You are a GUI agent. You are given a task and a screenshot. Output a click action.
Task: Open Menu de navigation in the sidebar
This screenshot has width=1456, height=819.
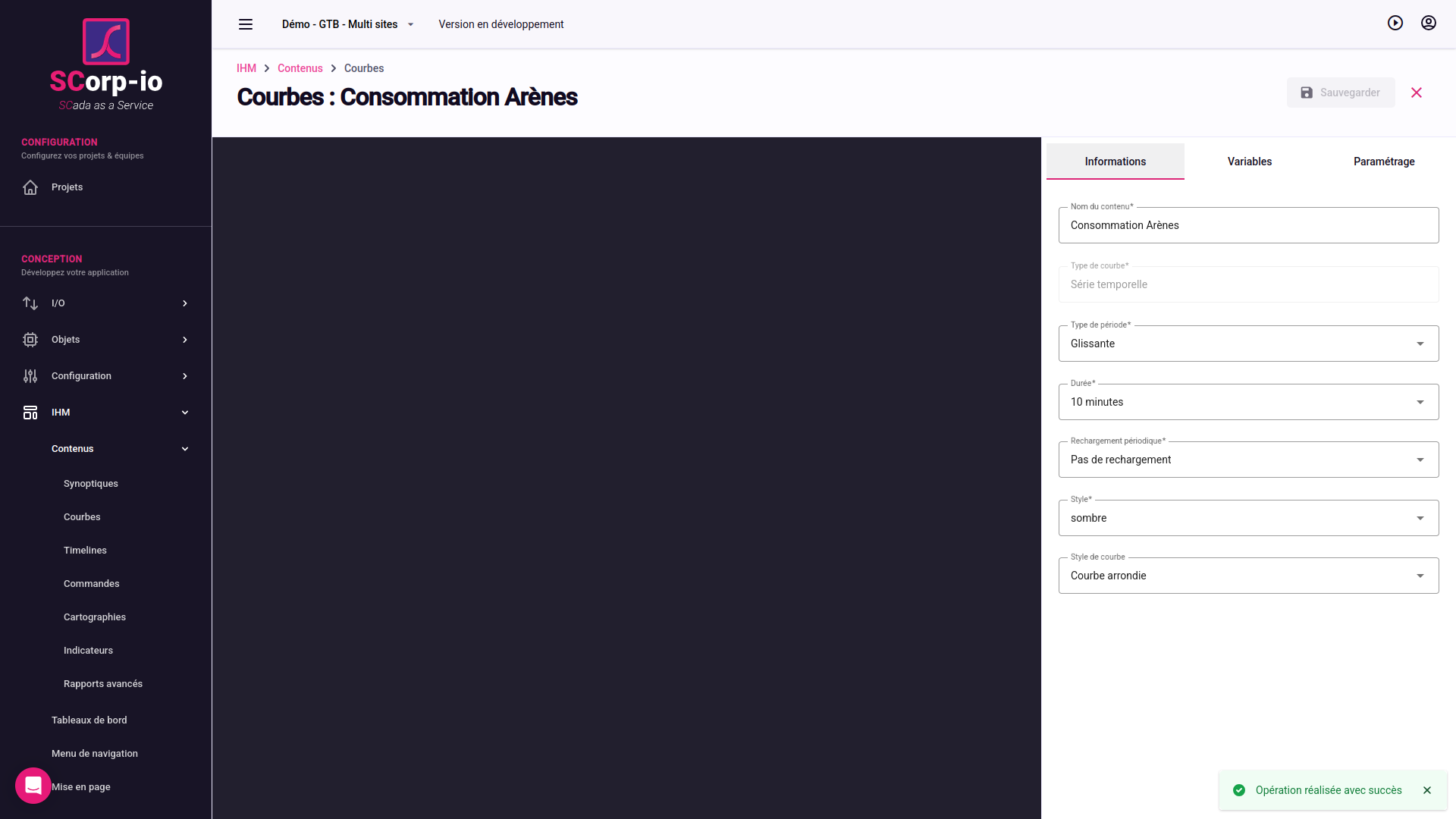[x=95, y=754]
